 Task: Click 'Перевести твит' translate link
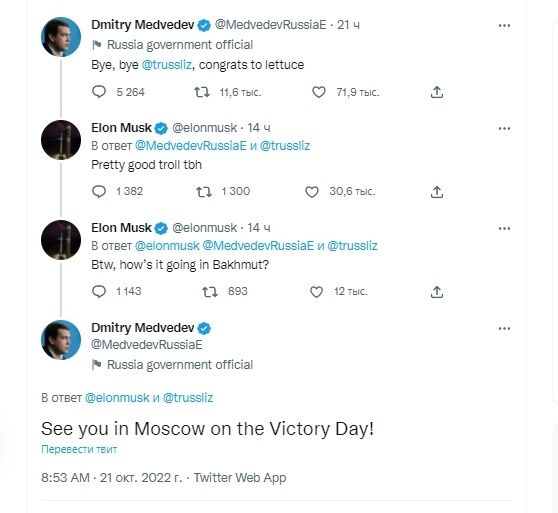(x=79, y=449)
